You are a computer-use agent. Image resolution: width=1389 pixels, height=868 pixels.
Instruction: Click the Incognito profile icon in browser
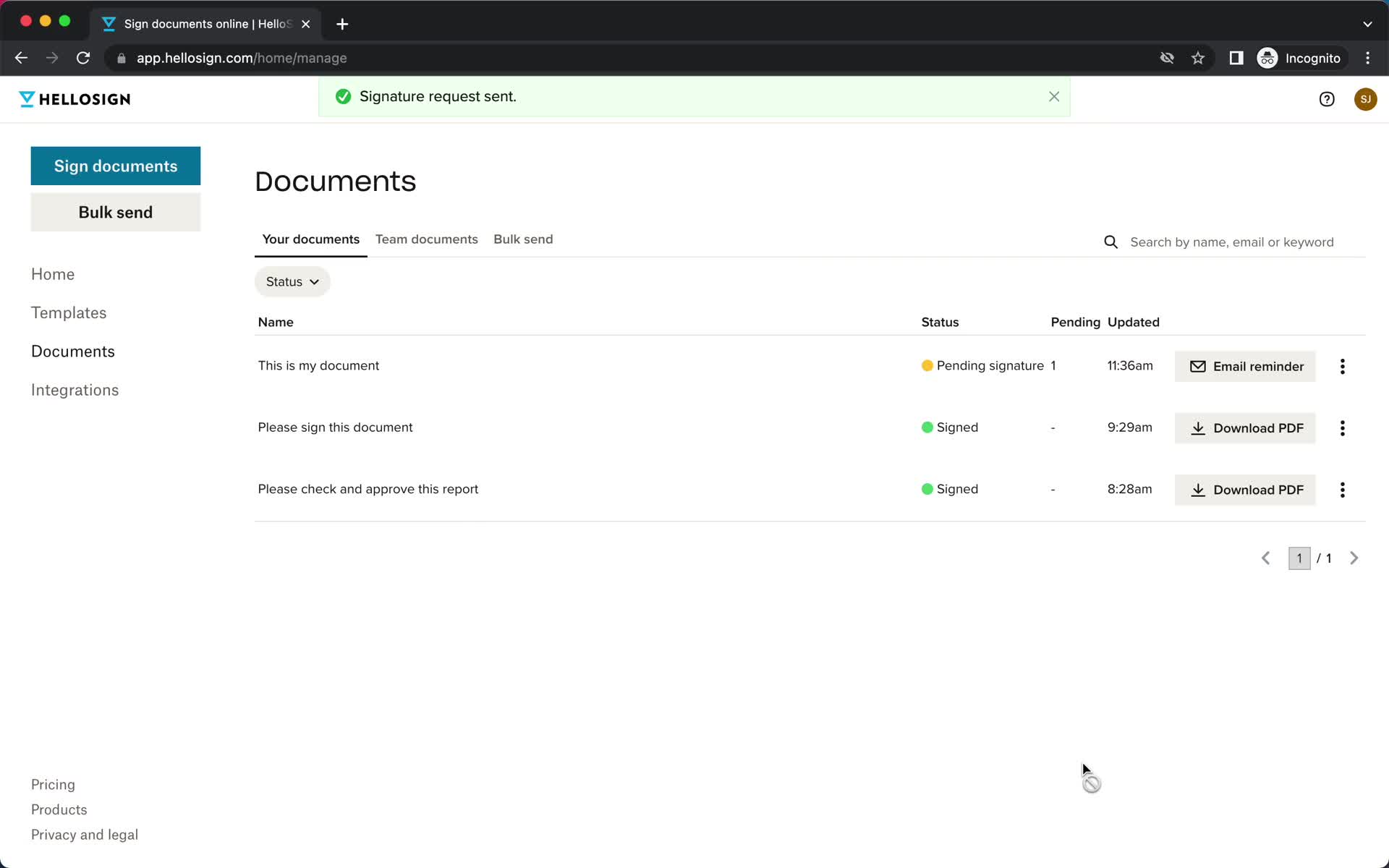(x=1269, y=58)
